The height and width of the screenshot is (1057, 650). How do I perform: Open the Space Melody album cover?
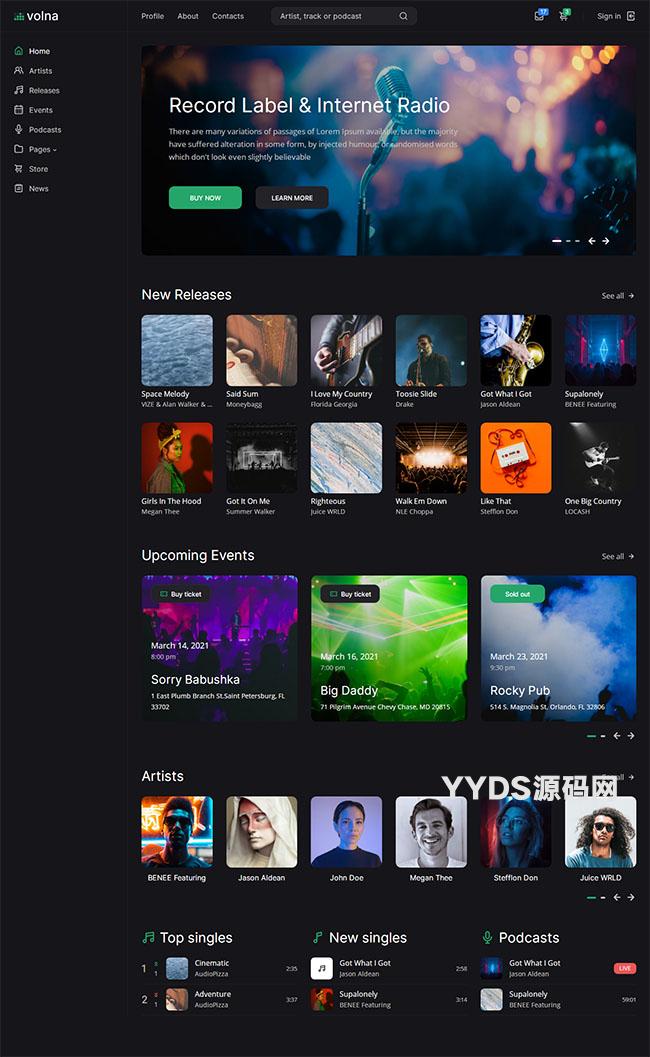[177, 350]
